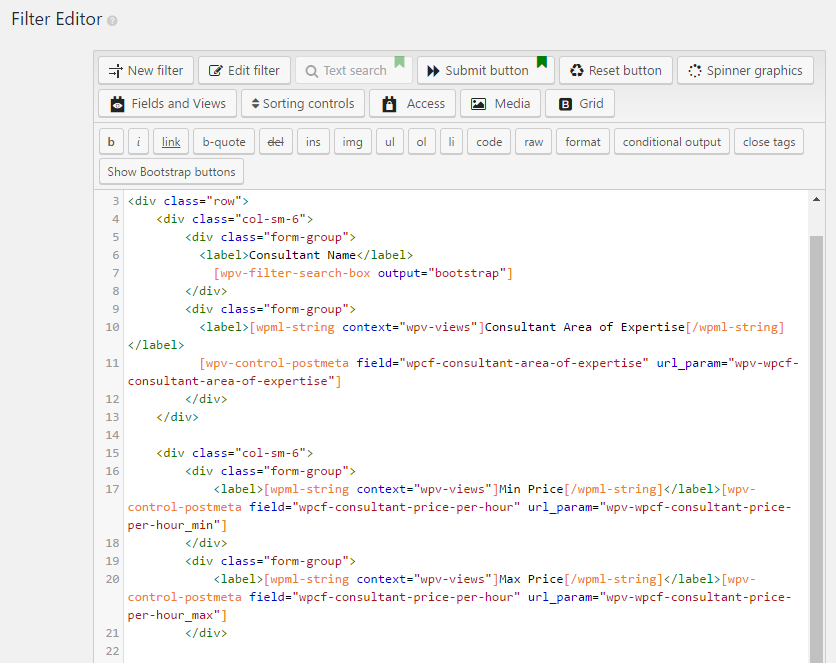Insert a Submit button
Screen dimensions: 836x665
point(486,70)
